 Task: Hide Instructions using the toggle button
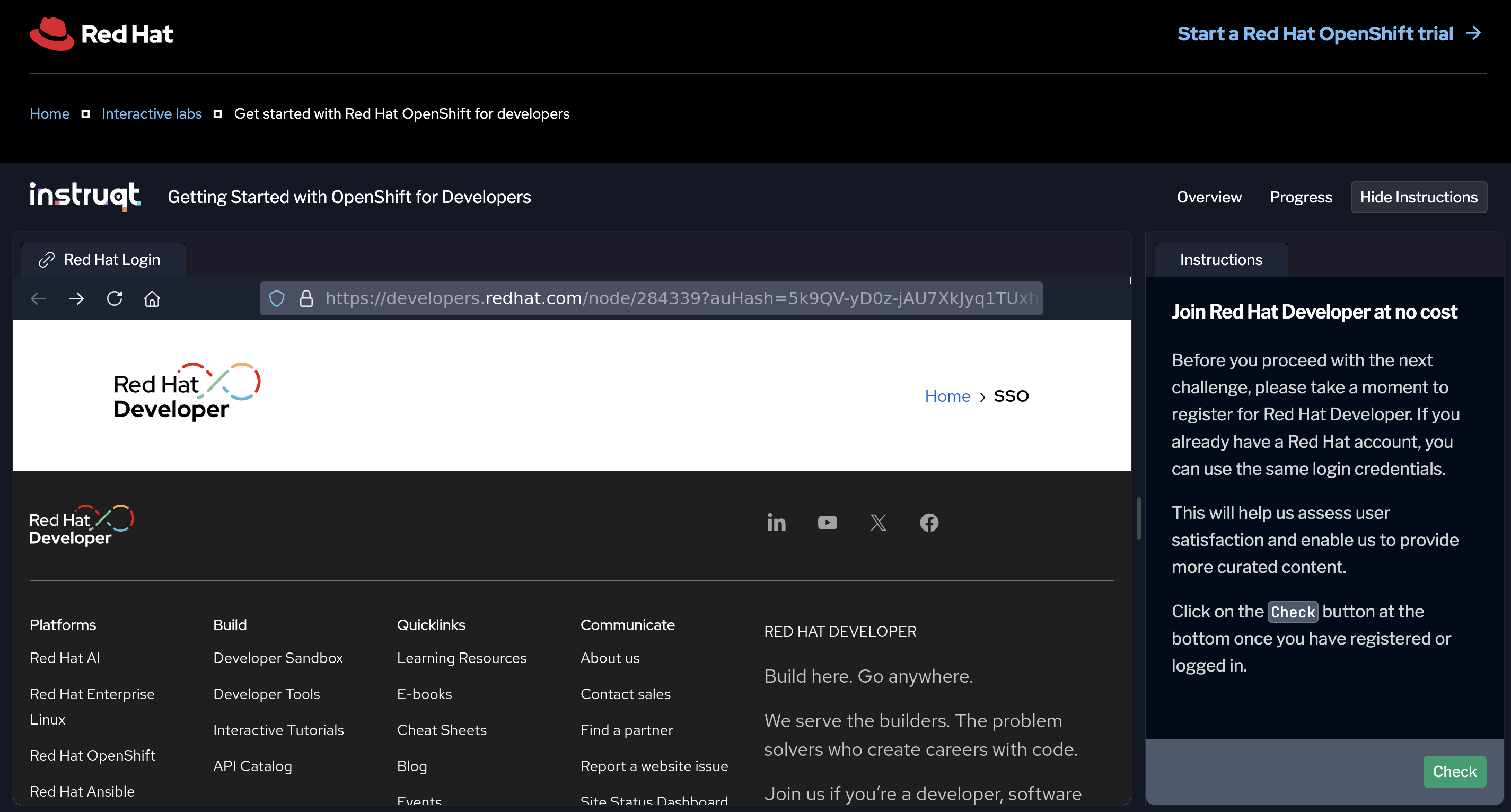tap(1419, 197)
